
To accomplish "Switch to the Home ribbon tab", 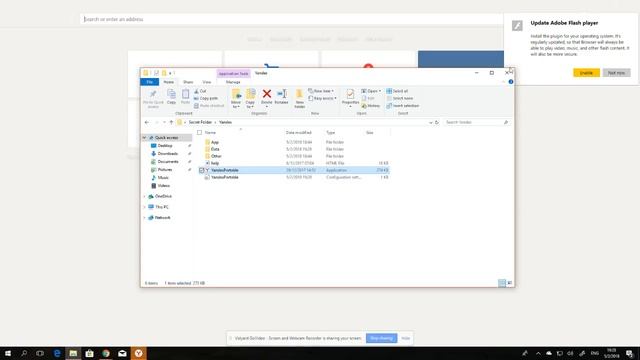I will coord(169,82).
